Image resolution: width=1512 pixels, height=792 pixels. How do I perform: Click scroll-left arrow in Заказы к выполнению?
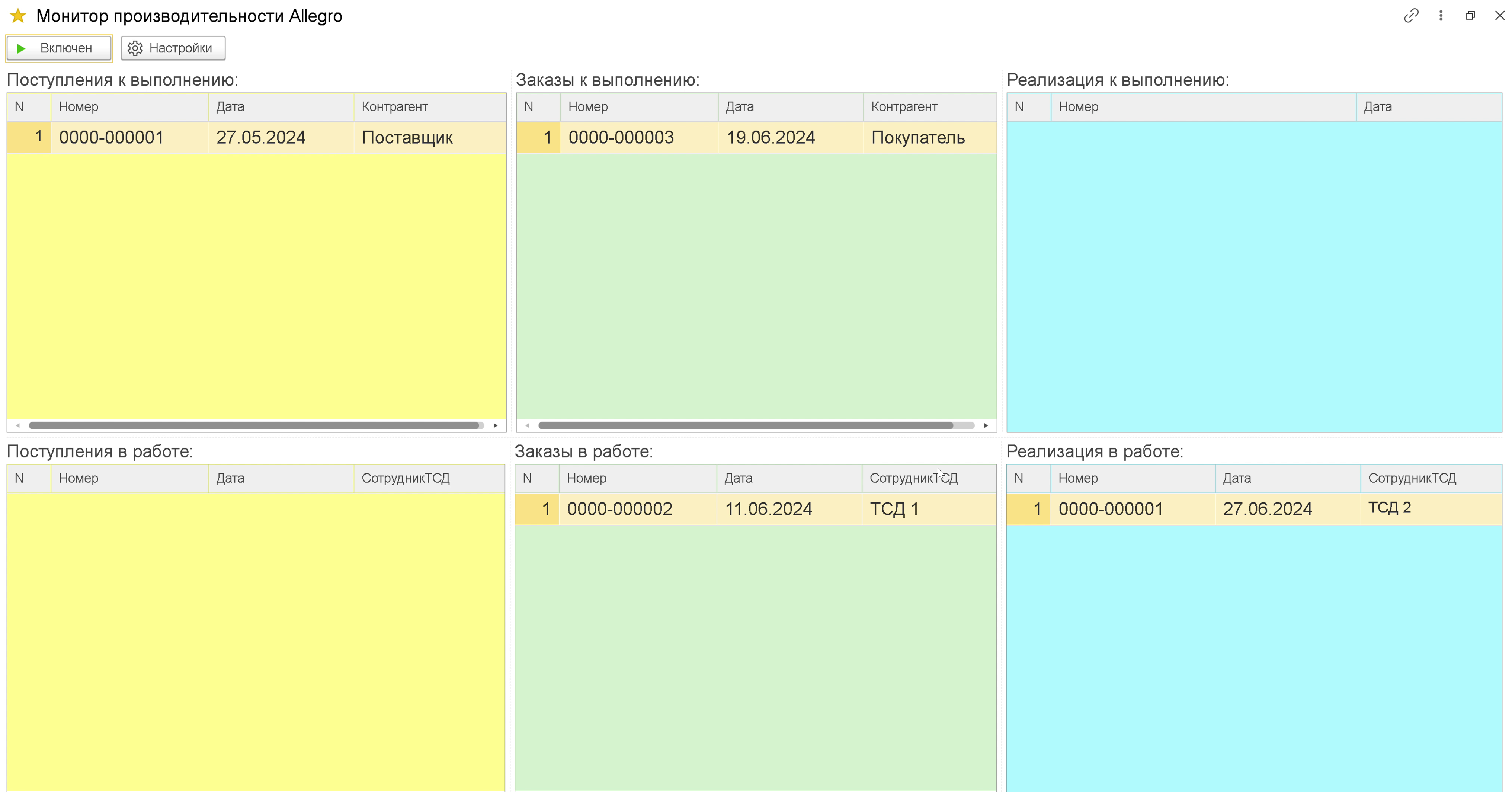527,425
